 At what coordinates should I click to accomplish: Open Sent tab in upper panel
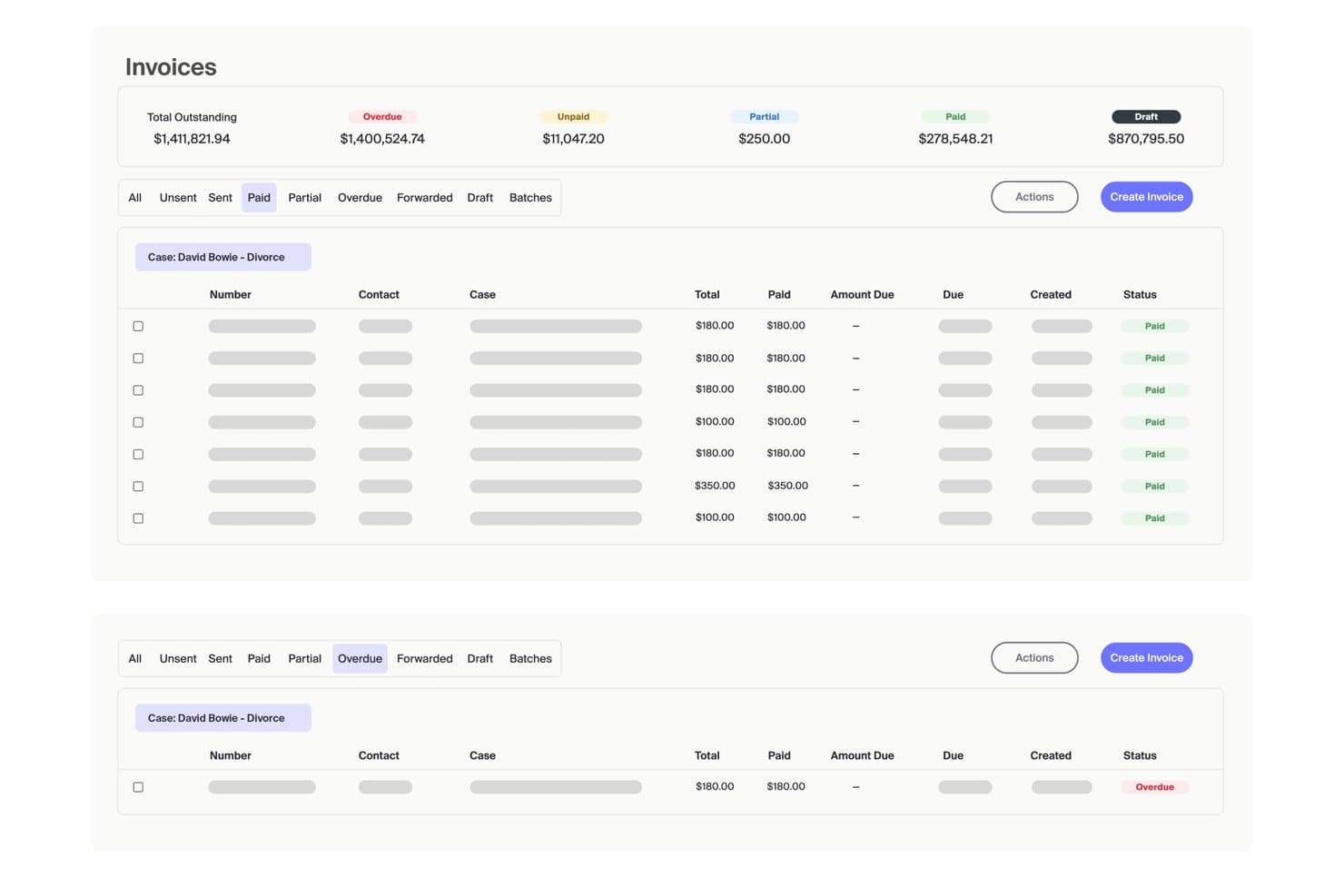tap(221, 198)
